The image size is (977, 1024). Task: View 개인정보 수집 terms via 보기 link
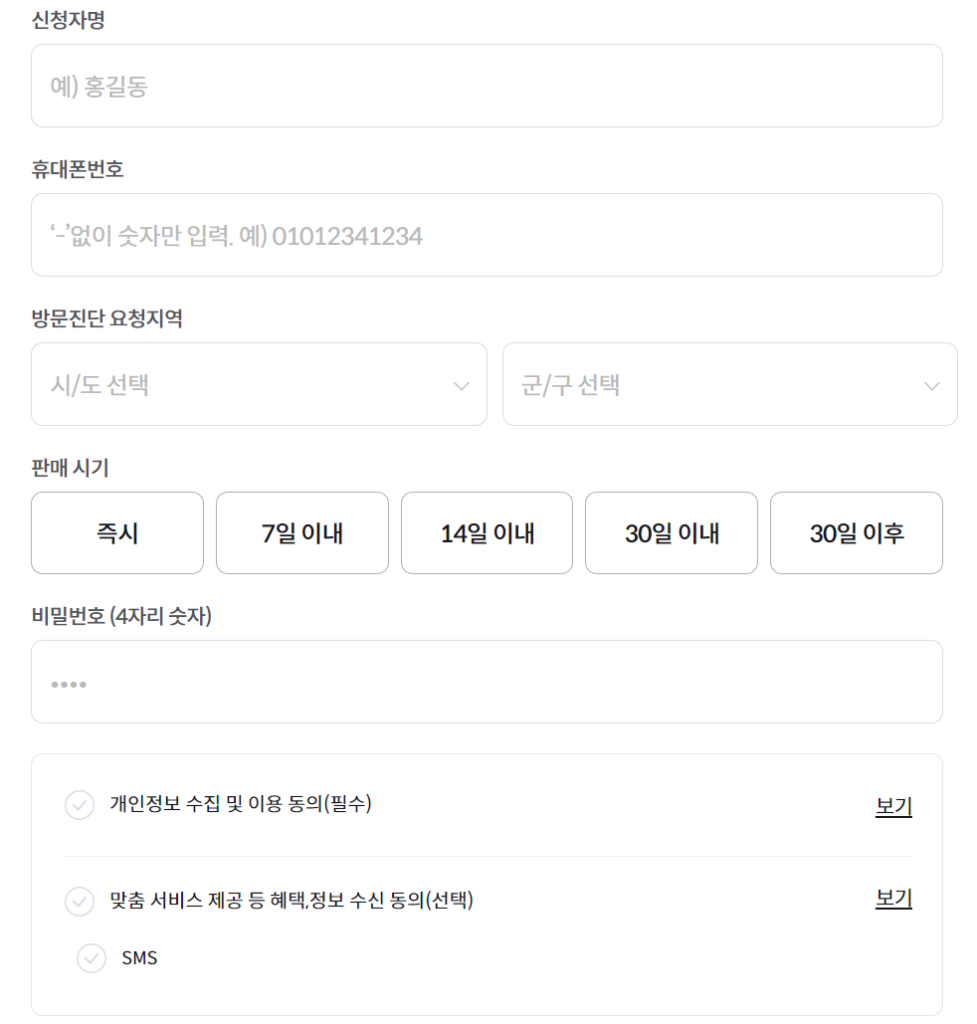[x=893, y=806]
